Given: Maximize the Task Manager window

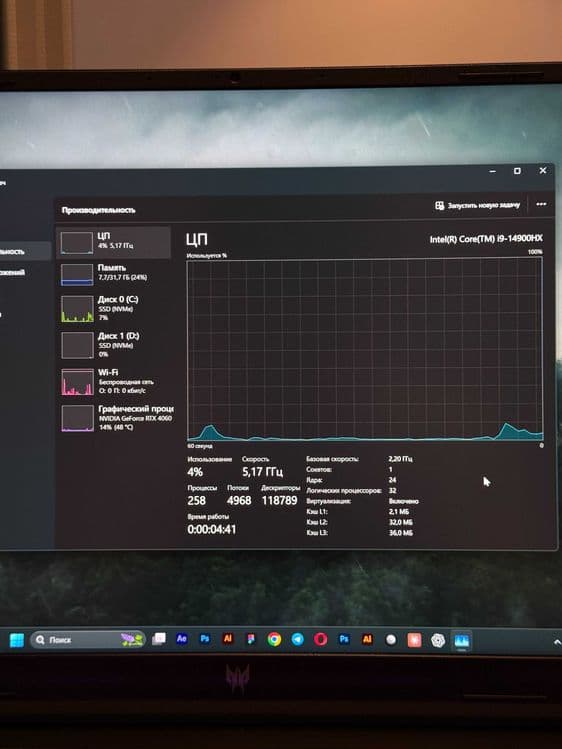Looking at the screenshot, I should pos(517,171).
